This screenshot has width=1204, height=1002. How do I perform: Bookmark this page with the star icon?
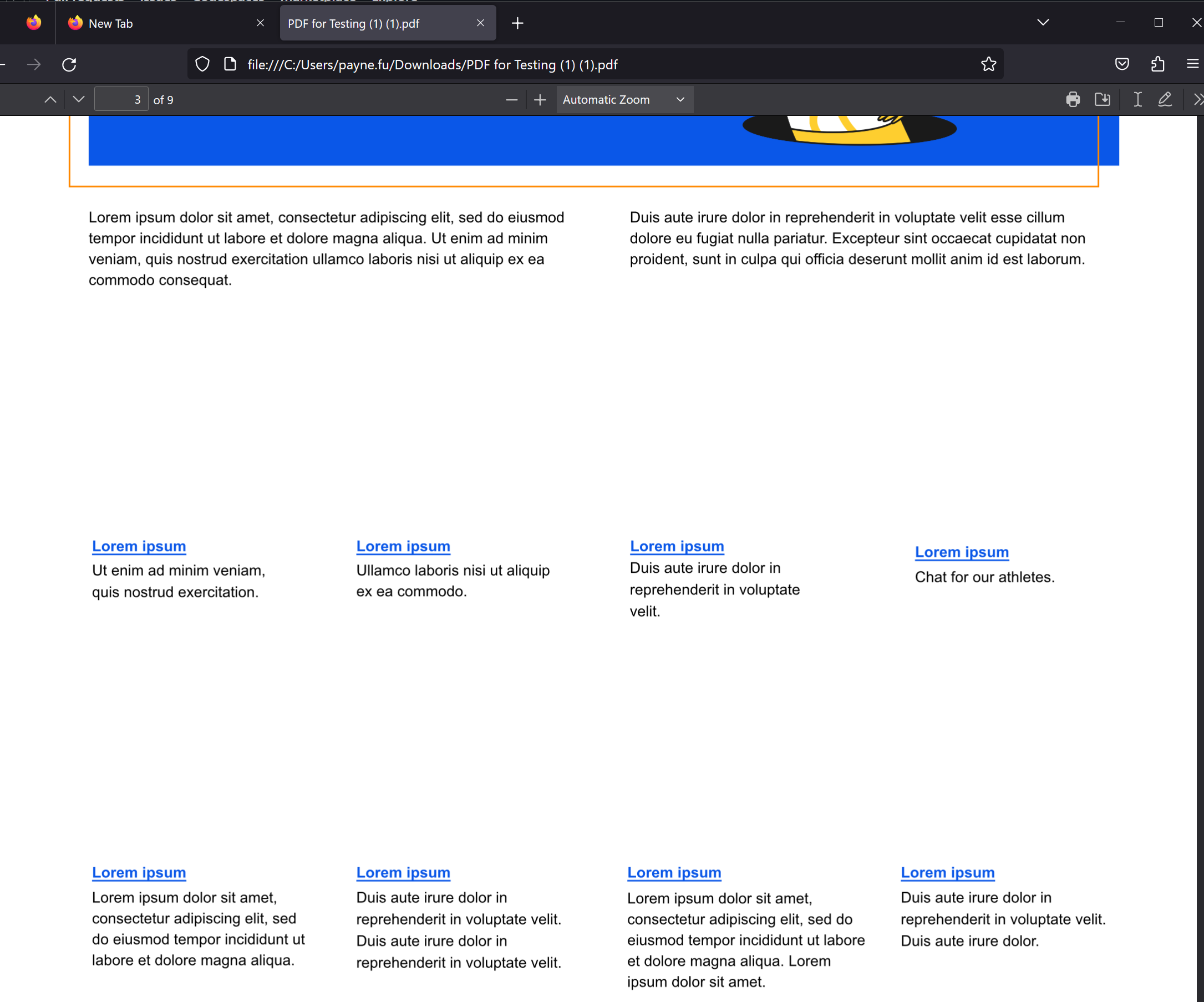pyautogui.click(x=988, y=64)
